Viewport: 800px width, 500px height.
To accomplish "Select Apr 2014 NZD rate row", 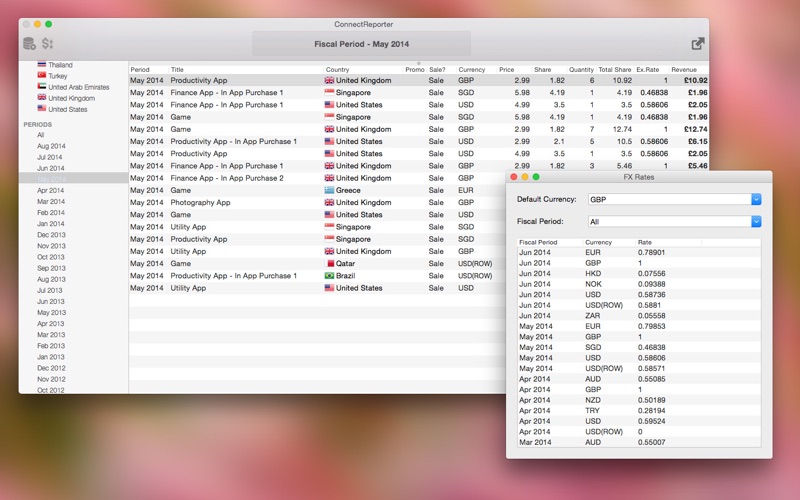I will click(639, 400).
